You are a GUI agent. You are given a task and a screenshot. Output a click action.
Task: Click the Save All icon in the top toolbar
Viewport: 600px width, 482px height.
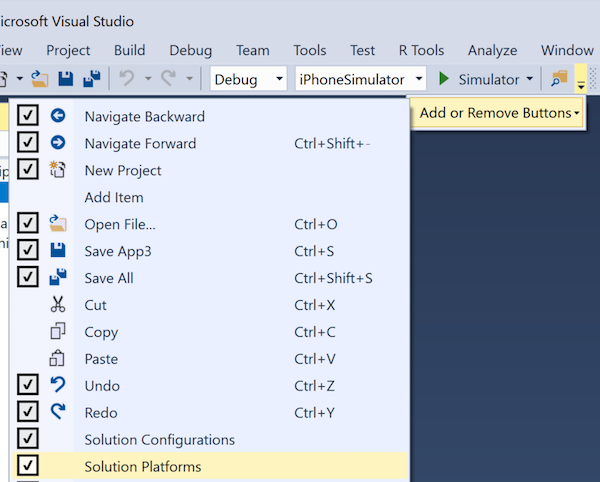(91, 79)
